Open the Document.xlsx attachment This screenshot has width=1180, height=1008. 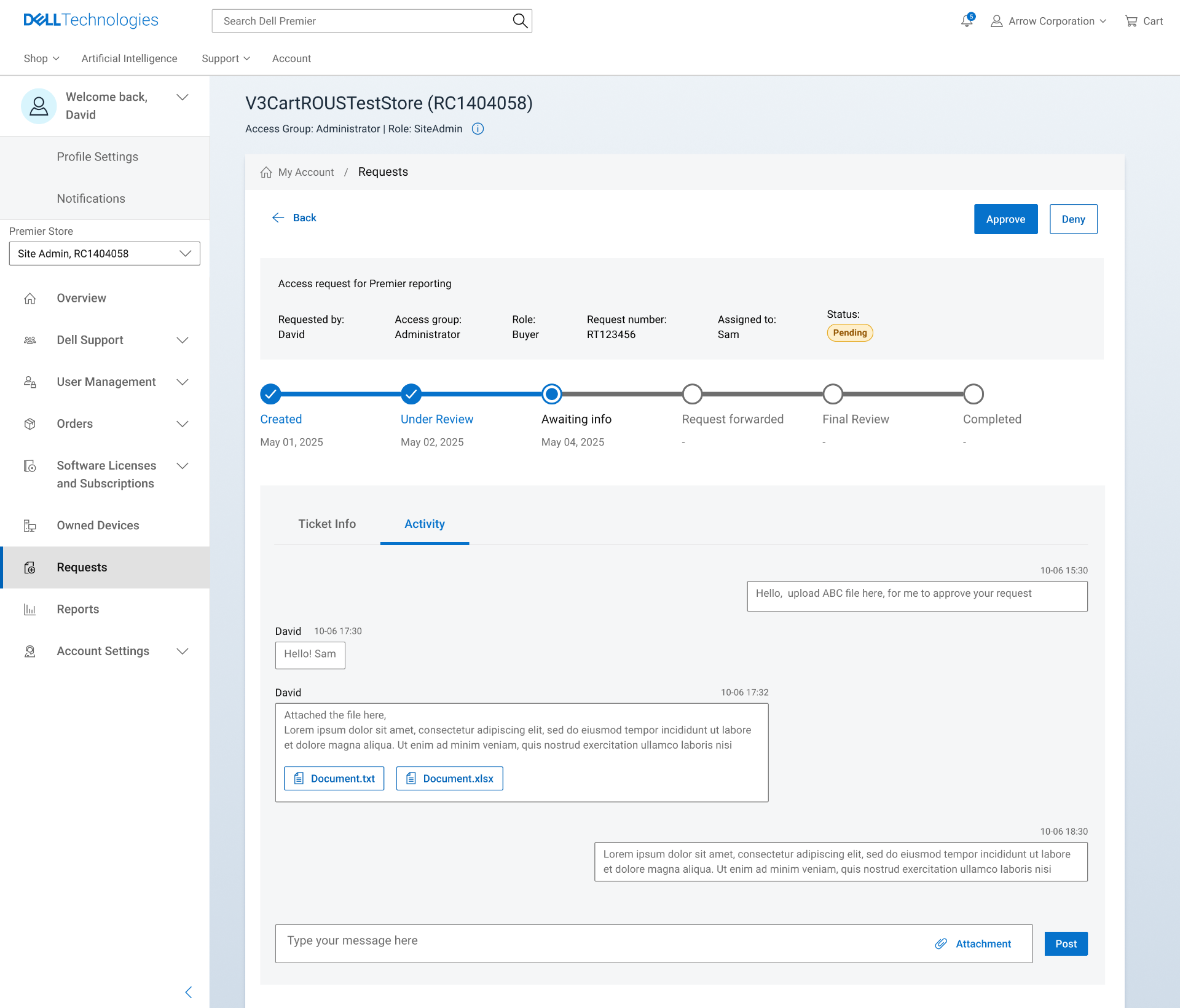449,778
